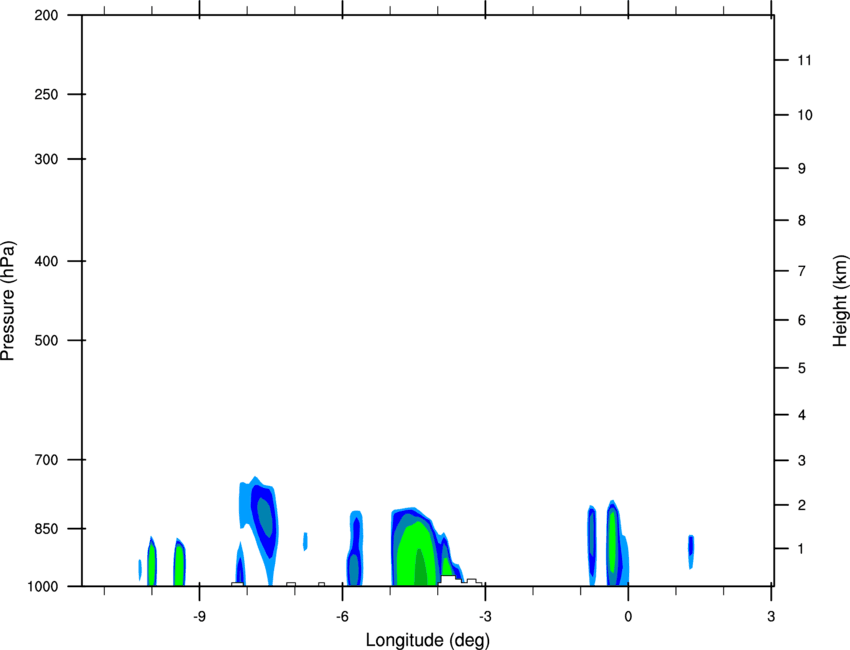
Task: Click the 3 longitude tick label
Action: tap(771, 617)
